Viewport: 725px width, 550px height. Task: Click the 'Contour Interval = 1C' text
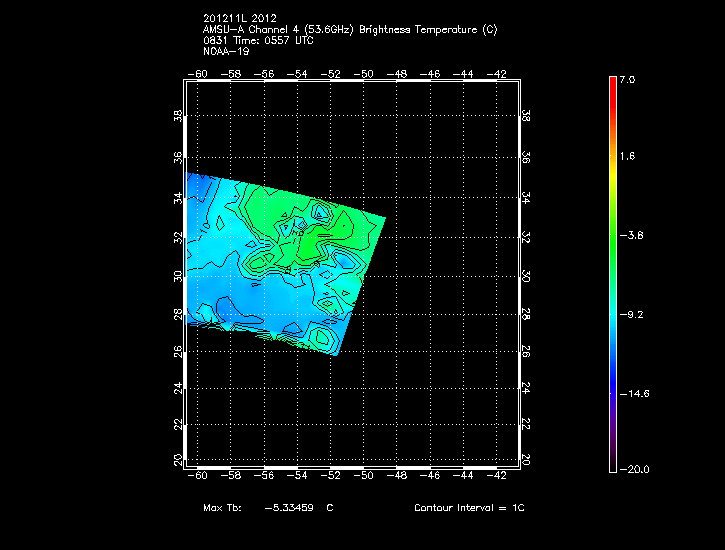point(469,509)
